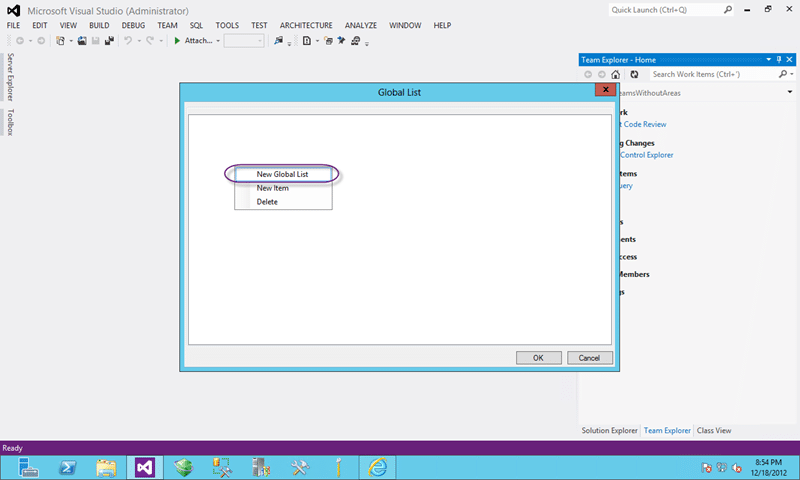Click the Navigate Backward toolbar icon
Image resolution: width=800 pixels, height=480 pixels.
[20, 41]
